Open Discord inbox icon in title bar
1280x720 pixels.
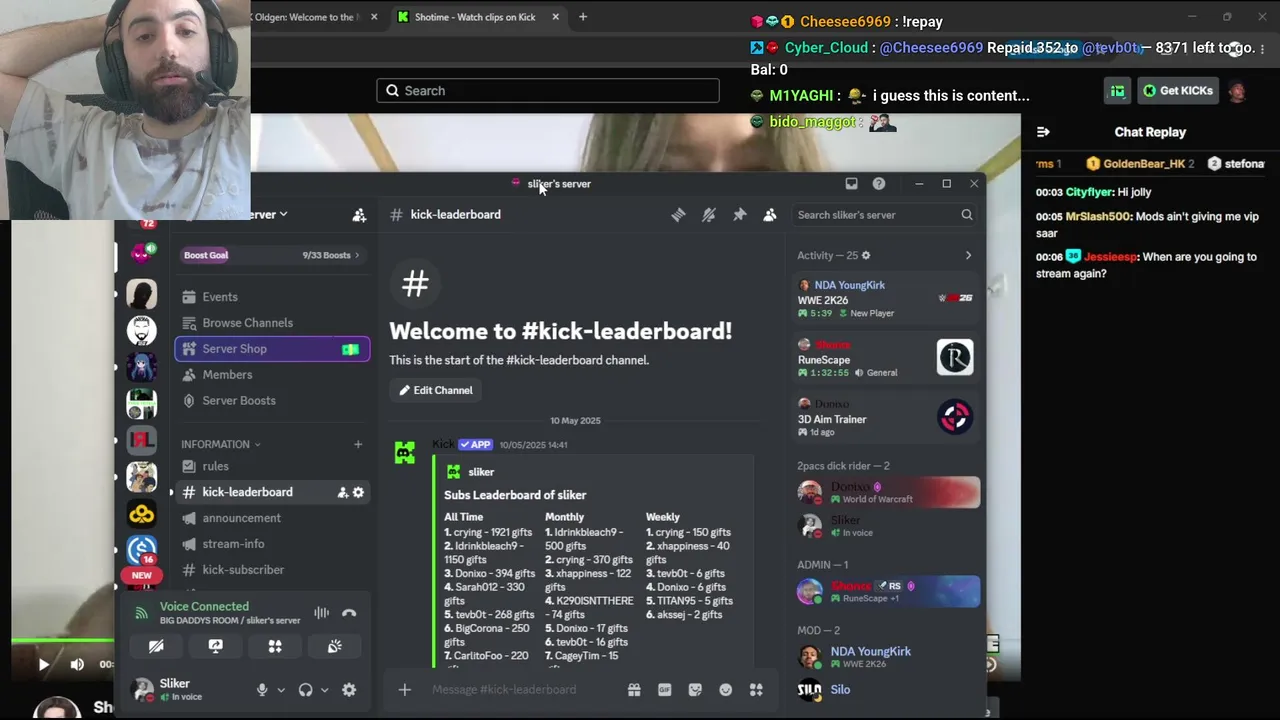(851, 184)
